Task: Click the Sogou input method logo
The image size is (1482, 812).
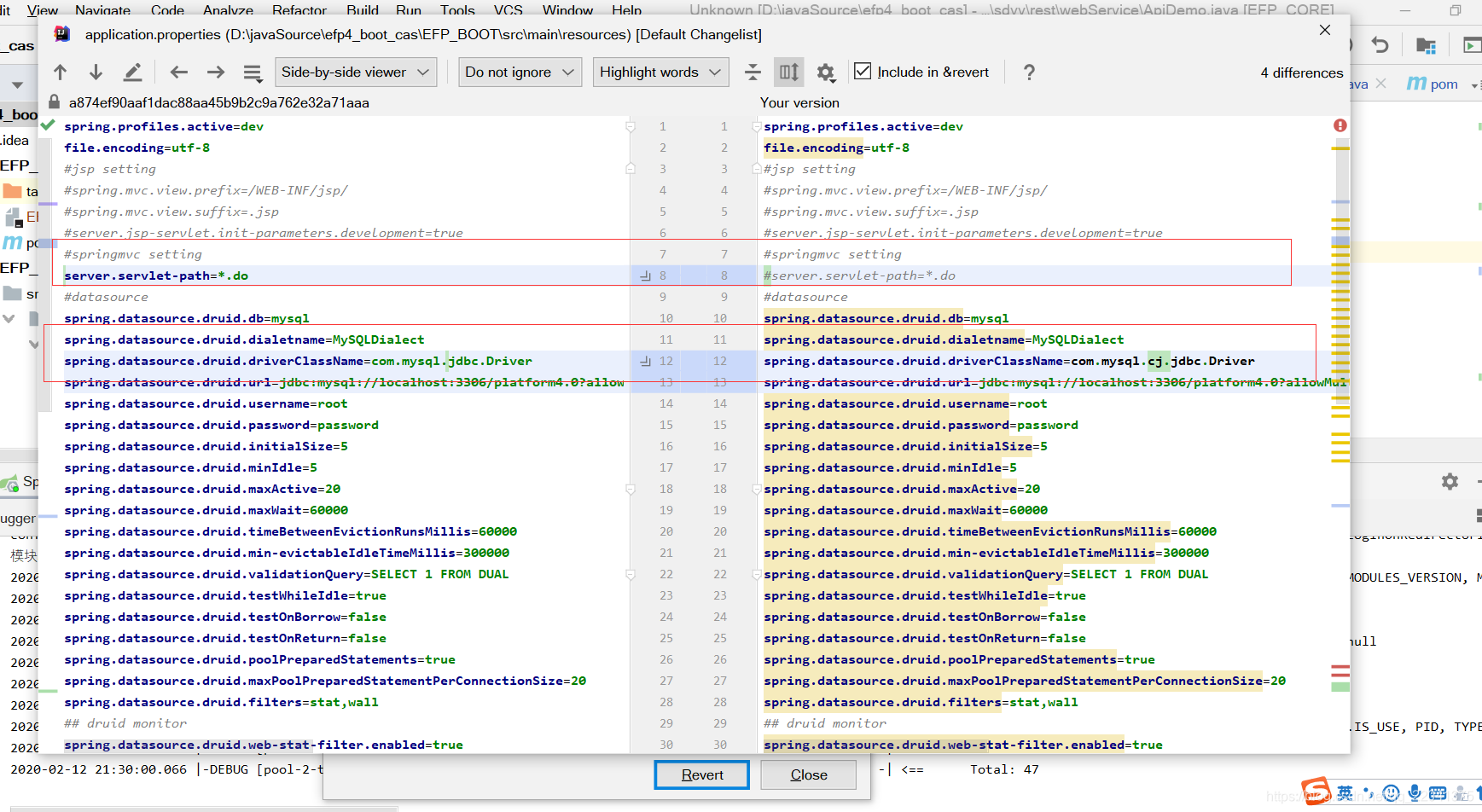Action: click(x=1316, y=792)
